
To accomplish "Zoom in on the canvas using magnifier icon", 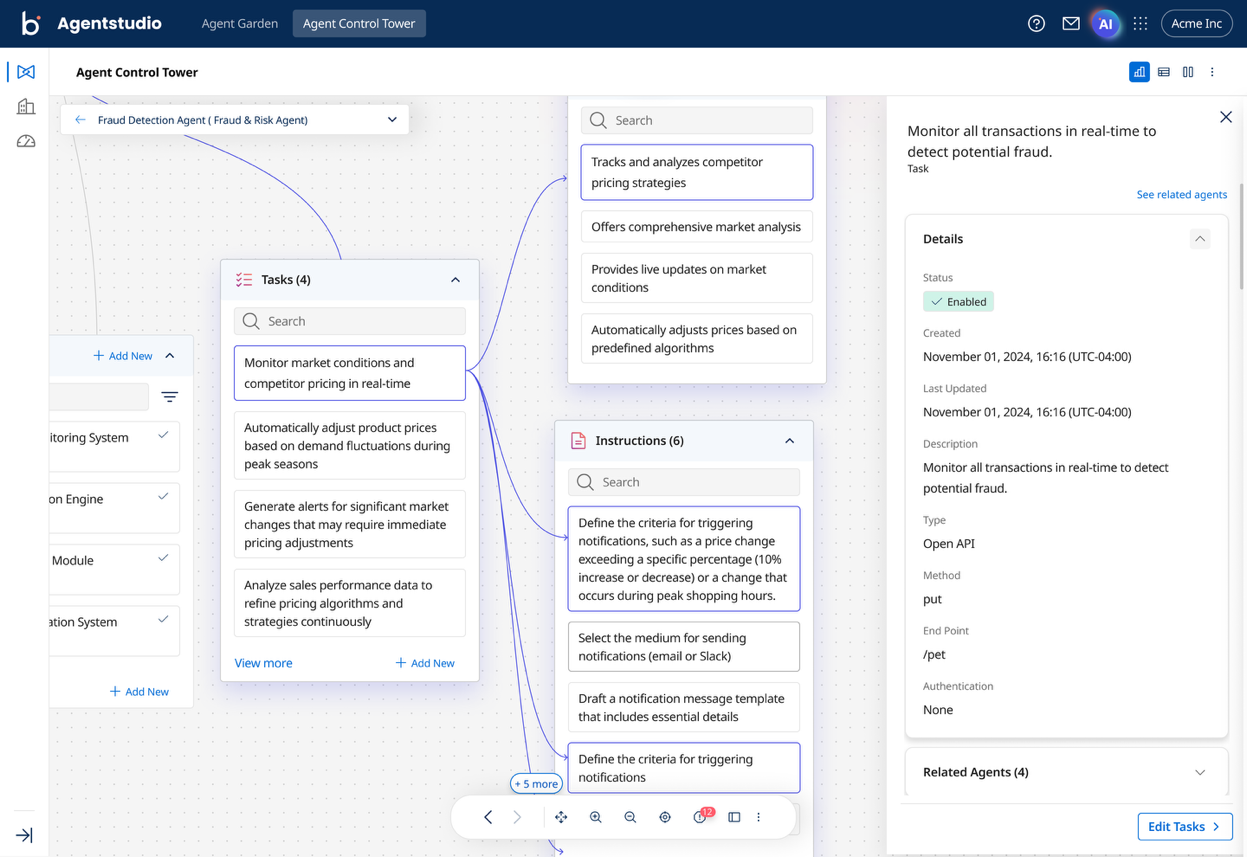I will tap(596, 817).
